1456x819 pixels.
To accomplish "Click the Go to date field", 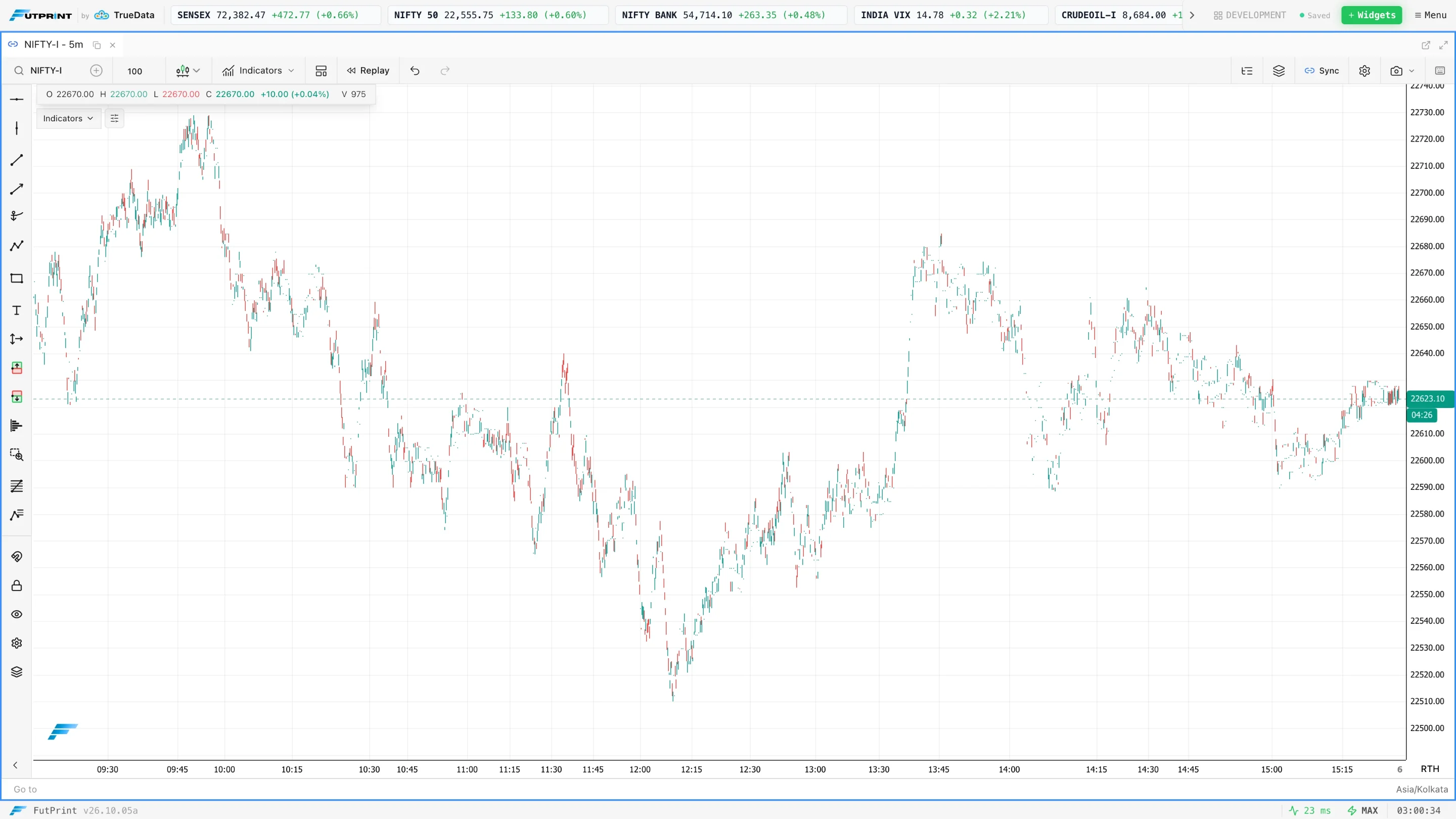I will pyautogui.click(x=25, y=790).
